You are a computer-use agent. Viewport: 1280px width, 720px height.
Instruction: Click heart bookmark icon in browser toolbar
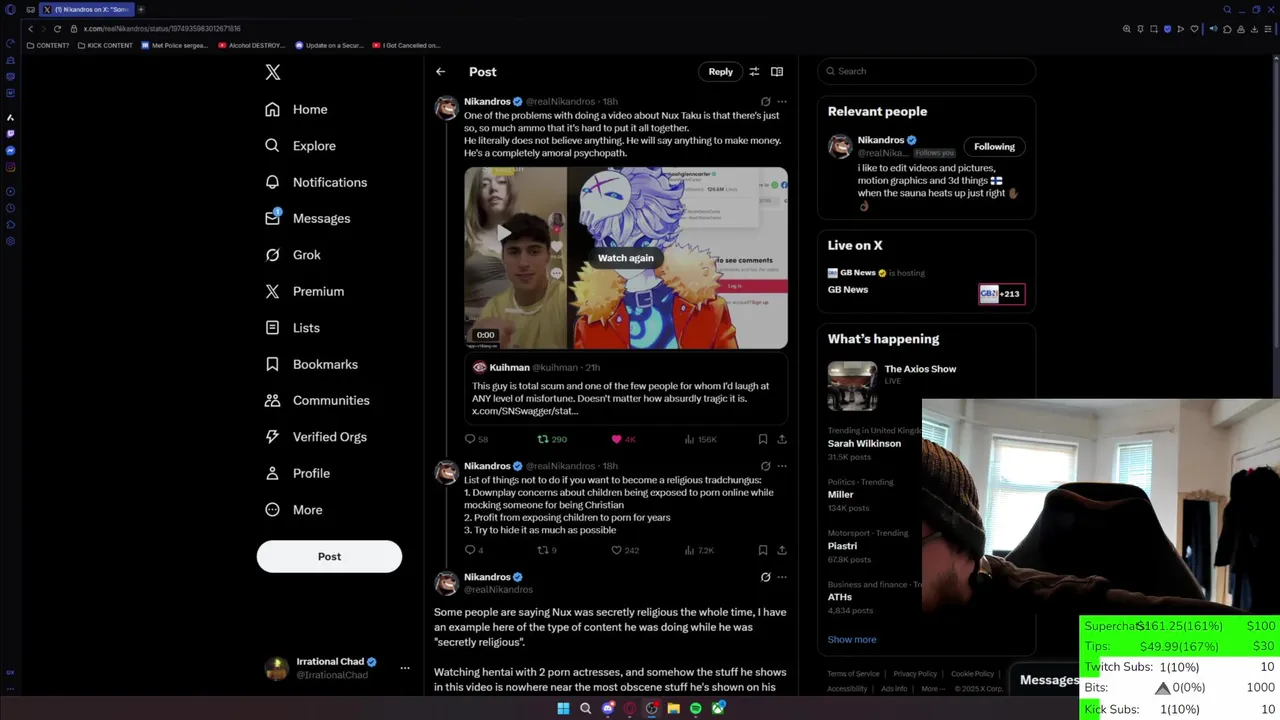1194,29
